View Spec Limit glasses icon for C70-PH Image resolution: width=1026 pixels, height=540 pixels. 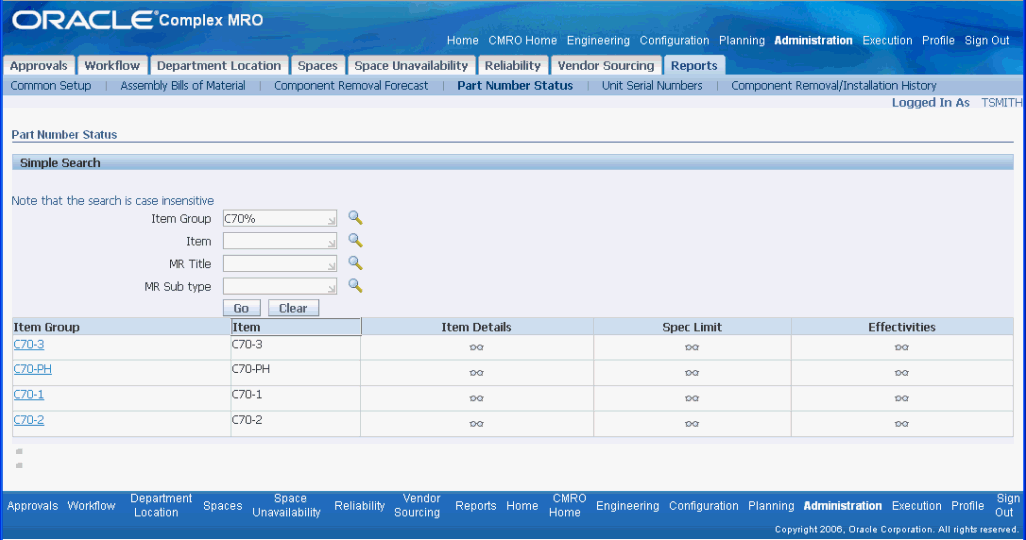(x=692, y=373)
